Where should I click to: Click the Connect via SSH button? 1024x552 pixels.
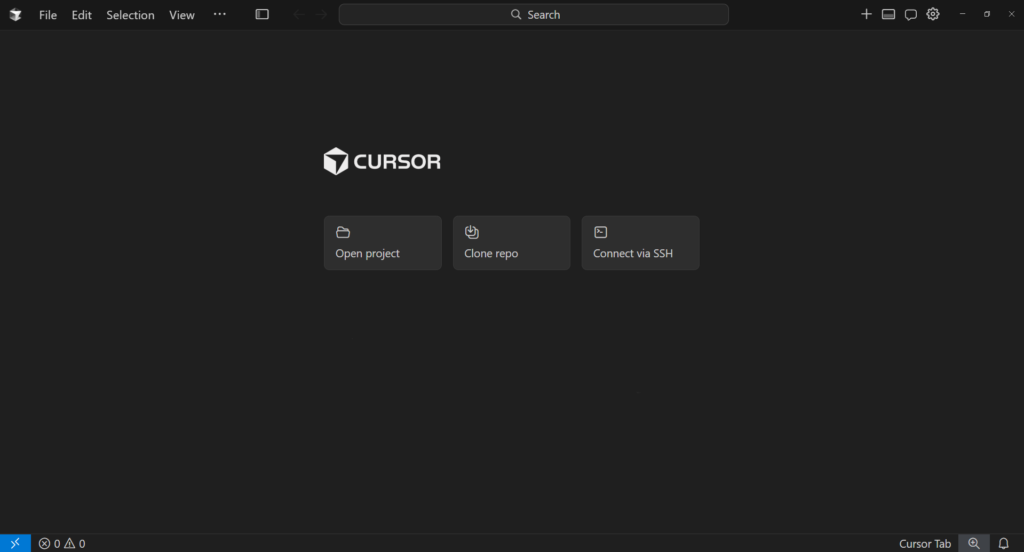tap(641, 243)
